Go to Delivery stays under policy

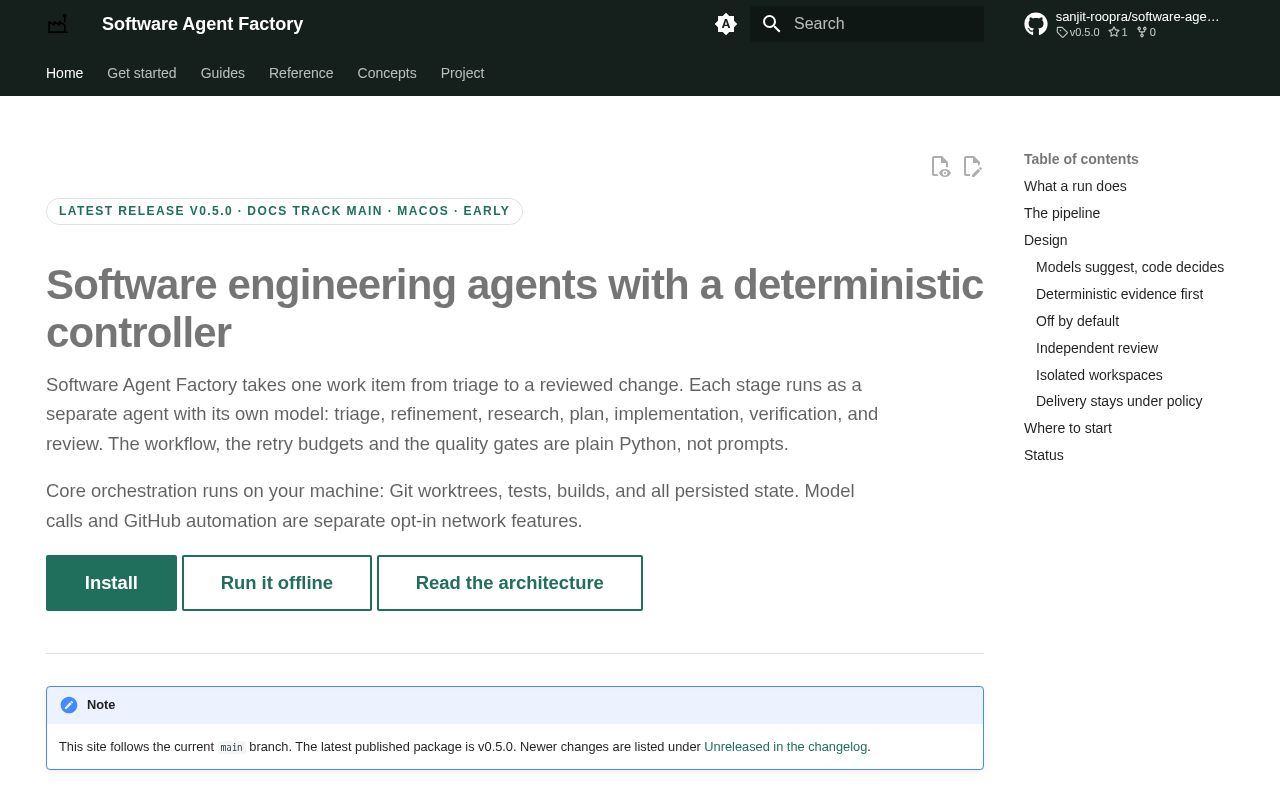[x=1119, y=401]
